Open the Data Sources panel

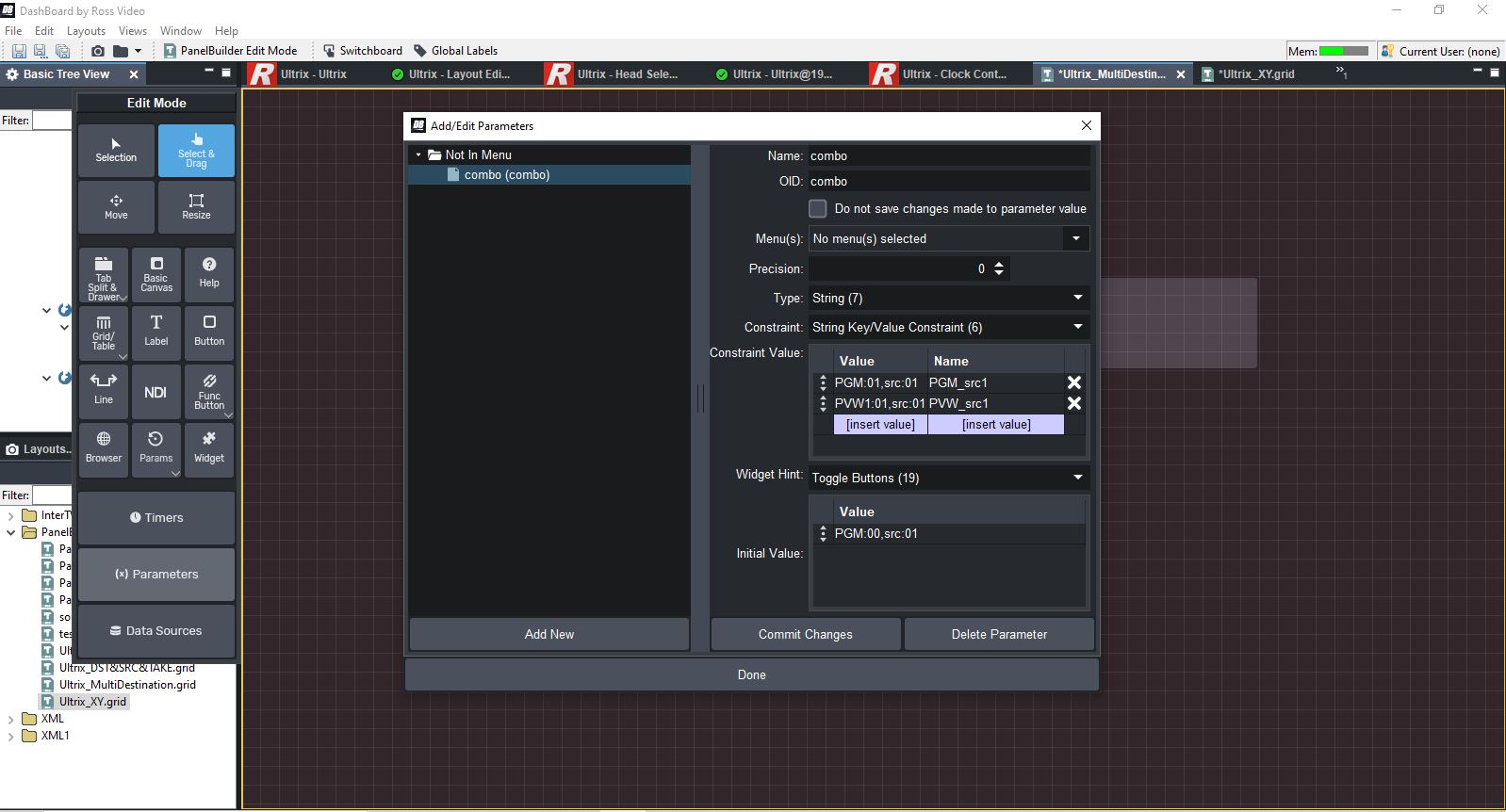click(156, 630)
